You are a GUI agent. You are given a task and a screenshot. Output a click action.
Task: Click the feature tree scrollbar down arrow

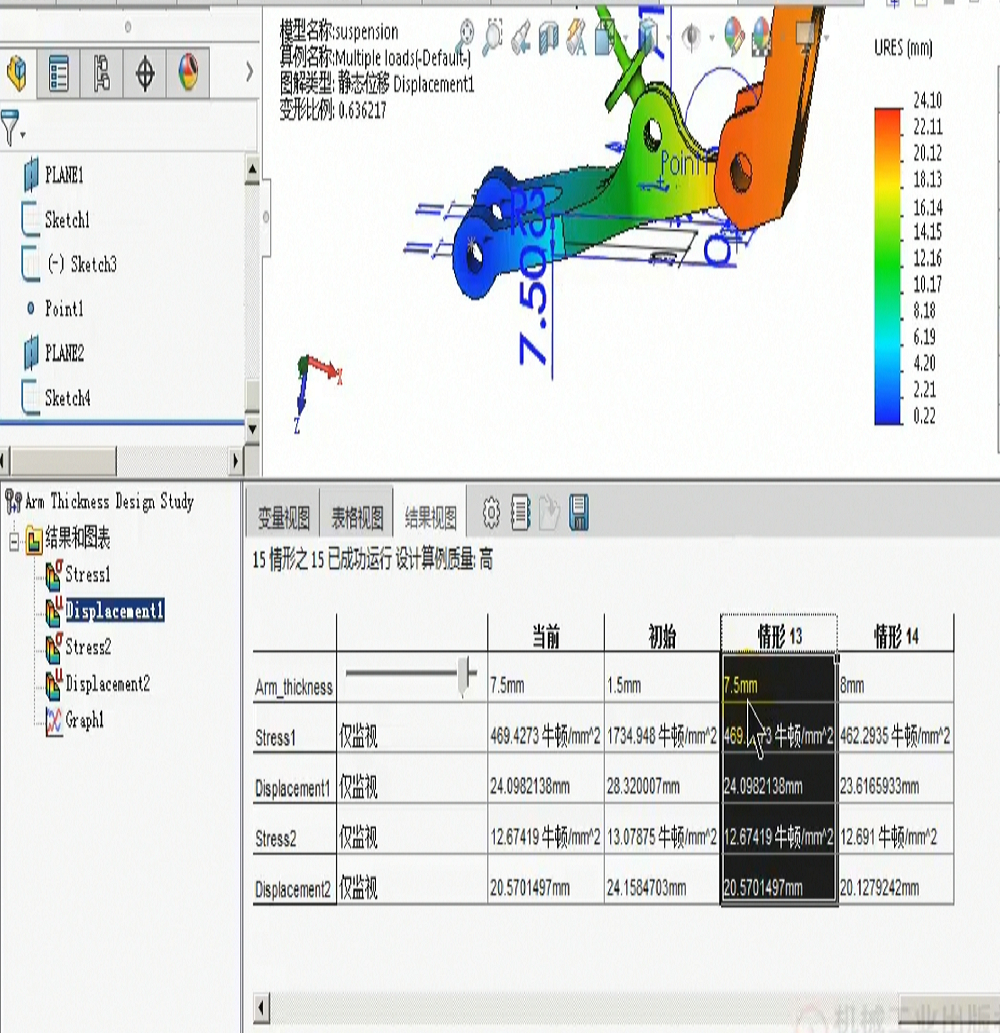click(252, 429)
